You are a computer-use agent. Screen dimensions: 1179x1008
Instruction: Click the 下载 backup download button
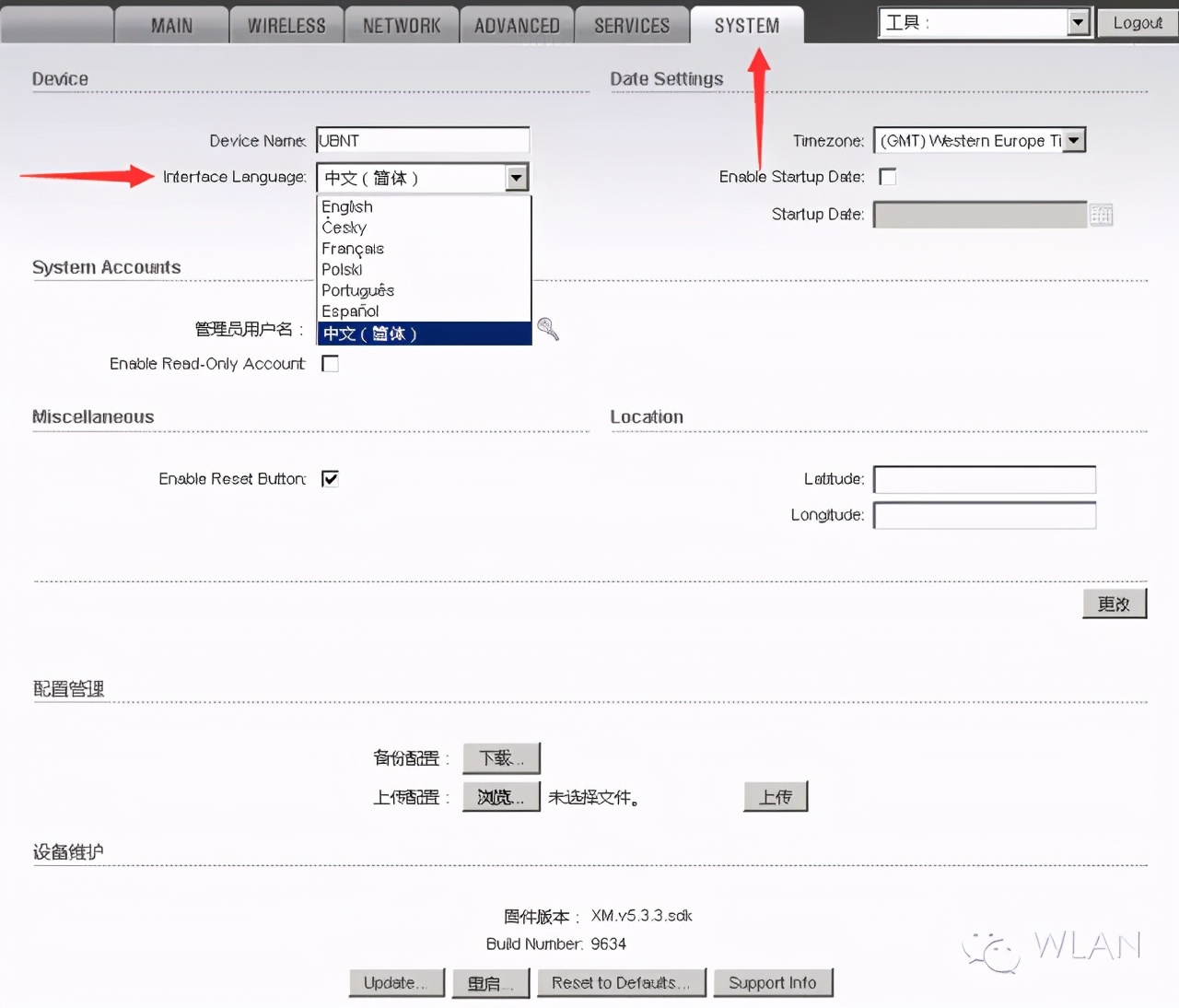click(x=501, y=758)
